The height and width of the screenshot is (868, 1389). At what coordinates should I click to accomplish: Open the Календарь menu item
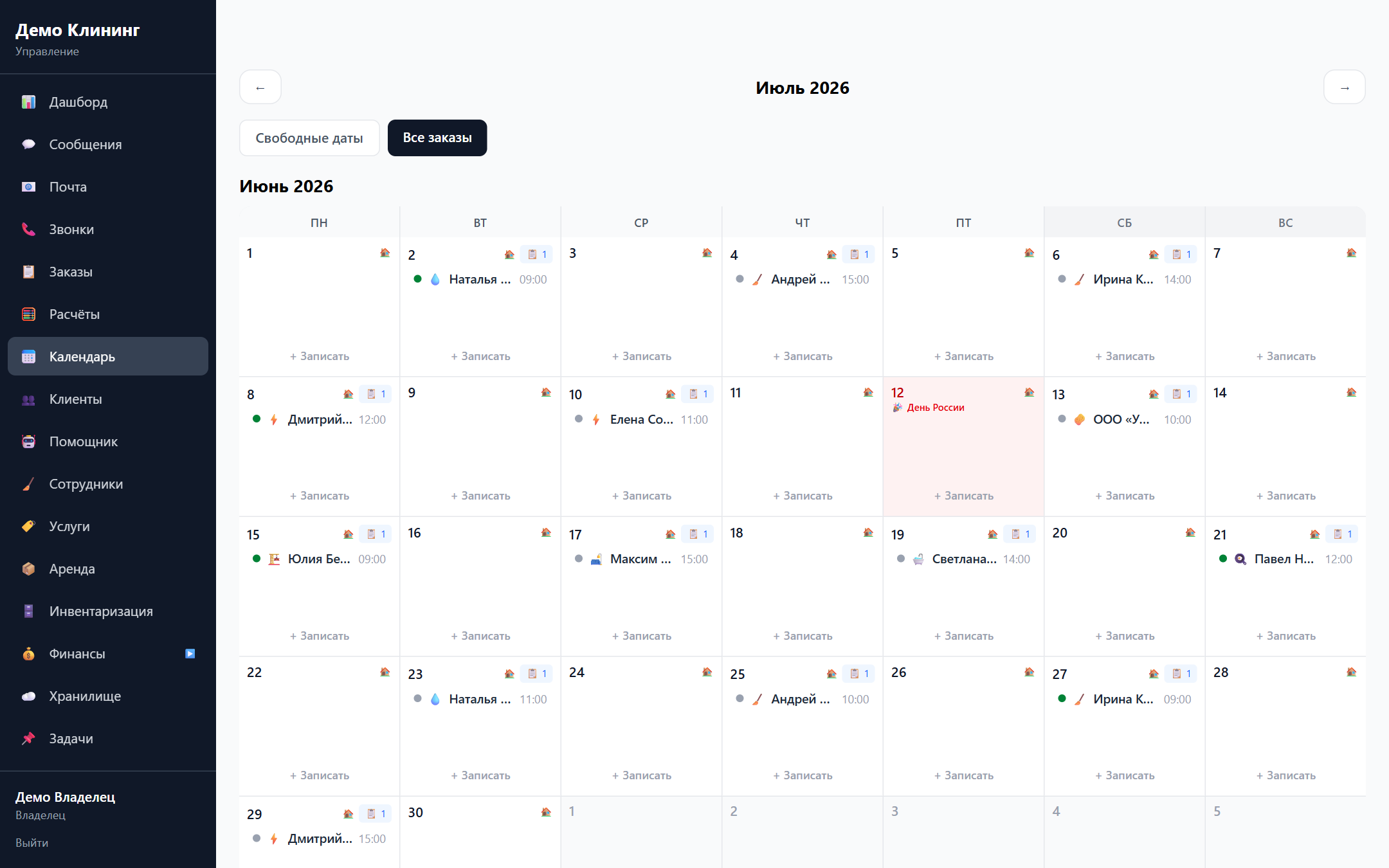point(108,357)
